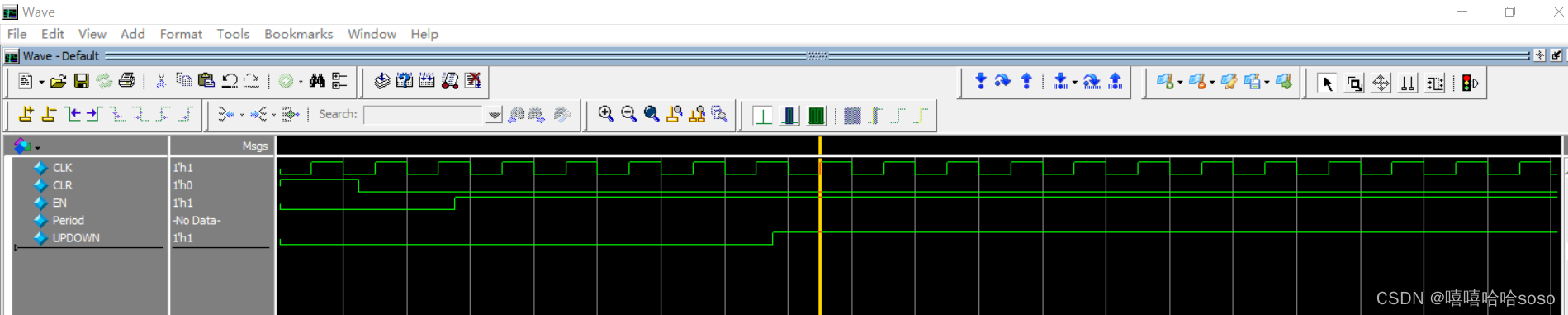Open the Contributing signals left dropdown arrow

(x=241, y=115)
